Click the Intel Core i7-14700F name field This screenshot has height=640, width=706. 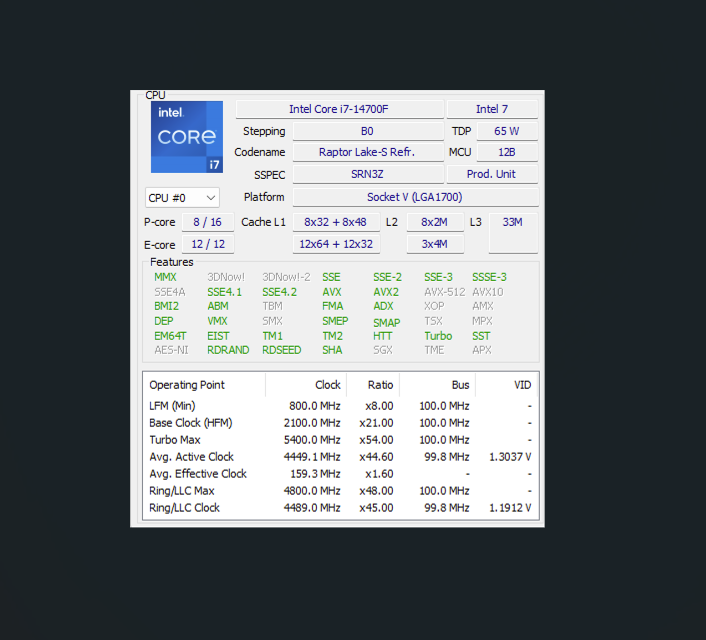(339, 109)
